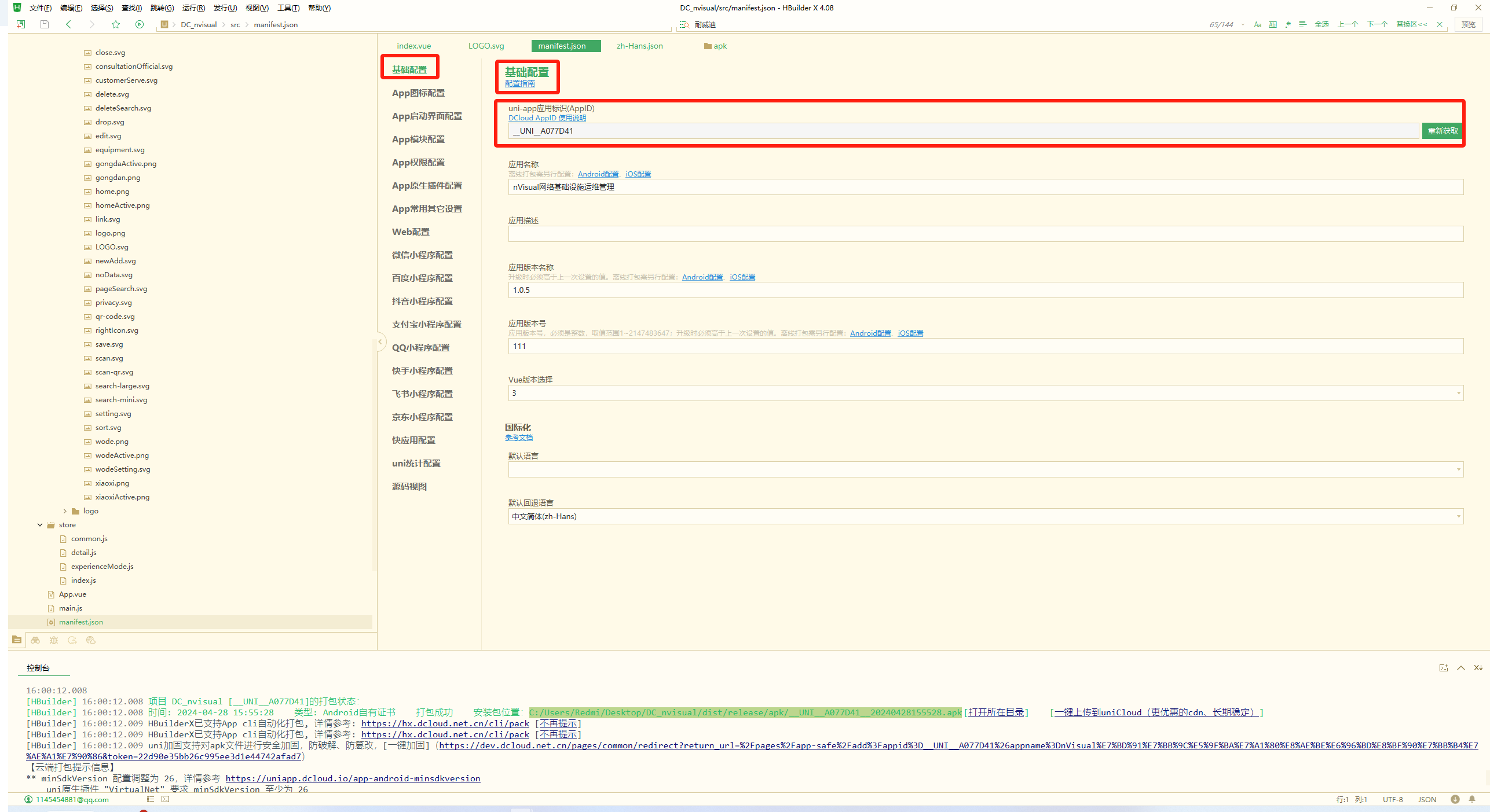Click the 应用版本名称 input field
Viewport: 1490px width, 812px height.
986,290
